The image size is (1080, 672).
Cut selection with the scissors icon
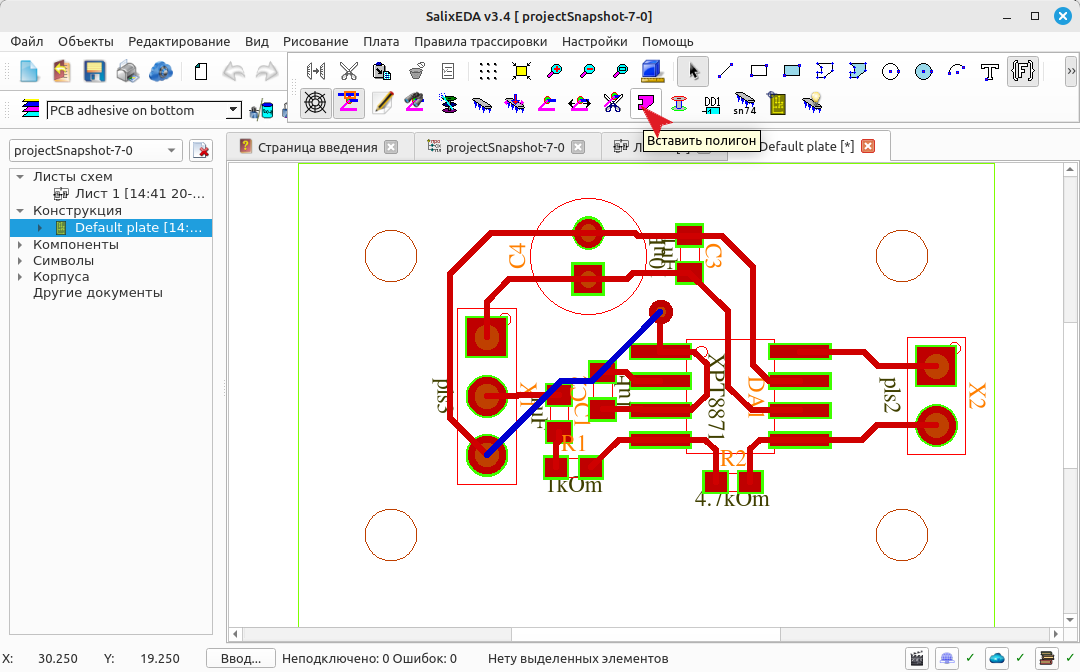click(x=349, y=71)
